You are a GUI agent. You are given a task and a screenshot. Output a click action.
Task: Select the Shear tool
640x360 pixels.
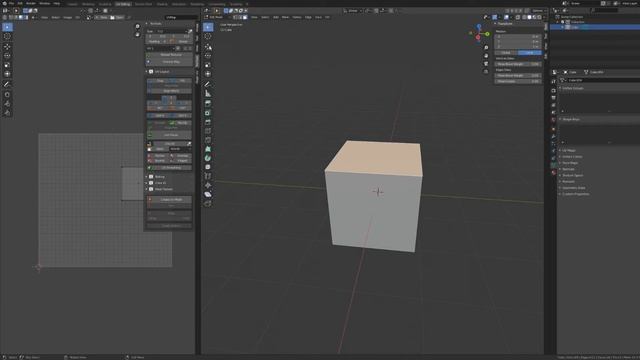click(208, 194)
